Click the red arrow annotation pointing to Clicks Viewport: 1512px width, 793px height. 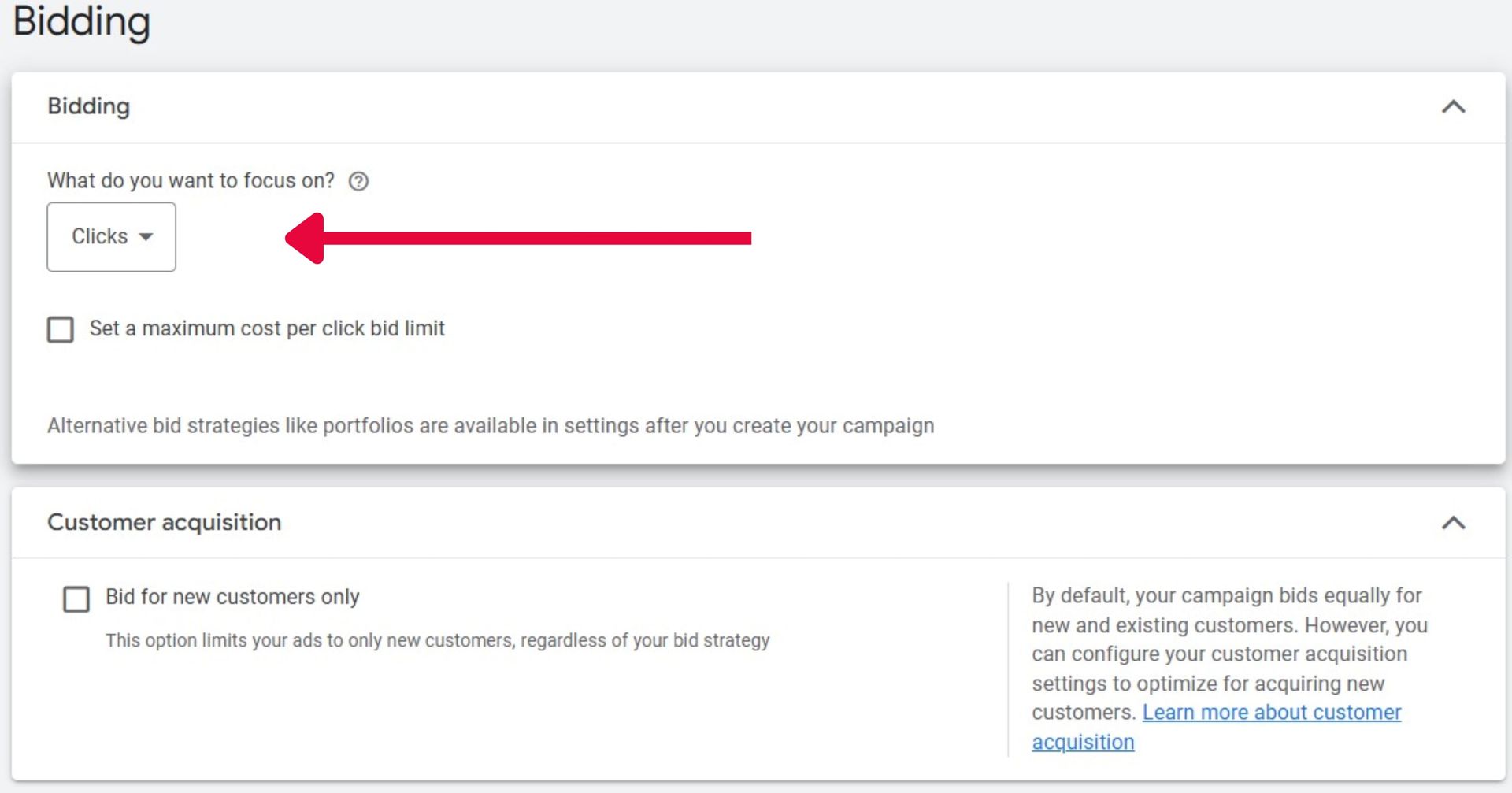click(x=518, y=238)
